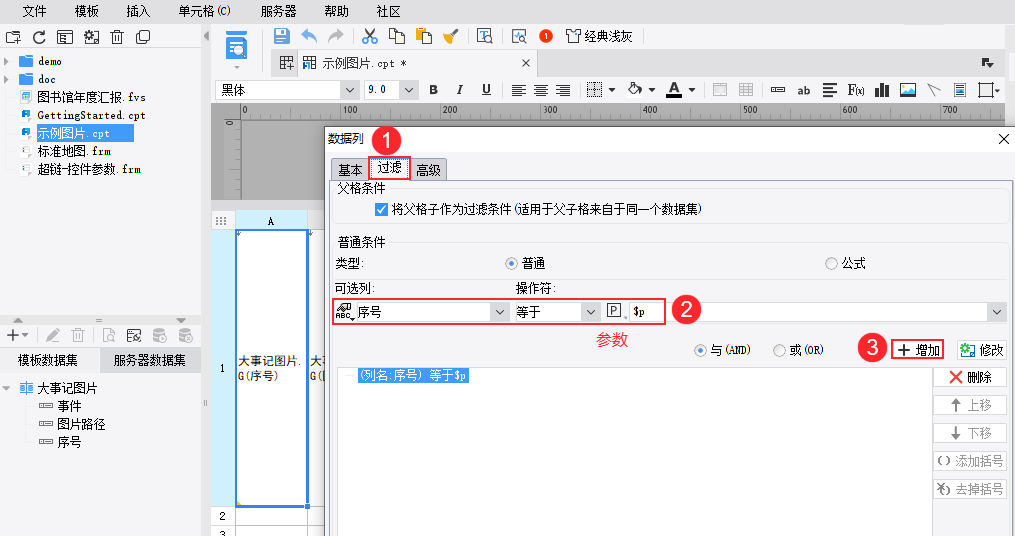Image resolution: width=1015 pixels, height=536 pixels.
Task: Click the paste clipboard icon
Action: click(423, 36)
